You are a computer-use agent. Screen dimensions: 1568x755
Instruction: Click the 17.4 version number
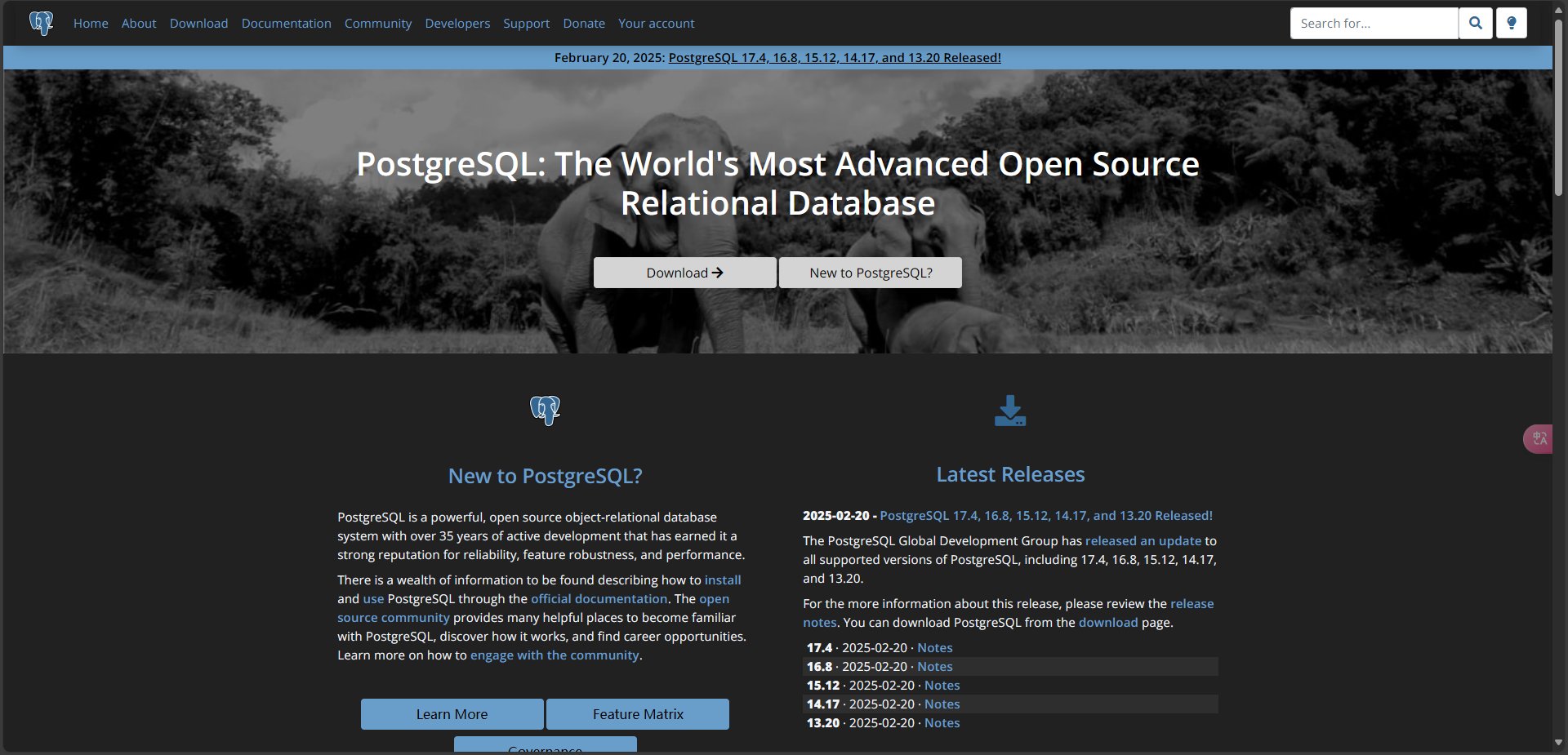click(x=819, y=648)
